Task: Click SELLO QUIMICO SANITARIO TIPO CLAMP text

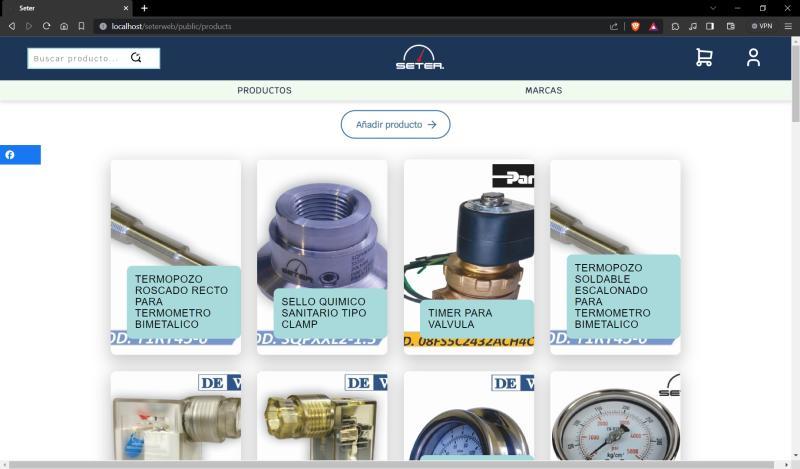Action: [323, 313]
